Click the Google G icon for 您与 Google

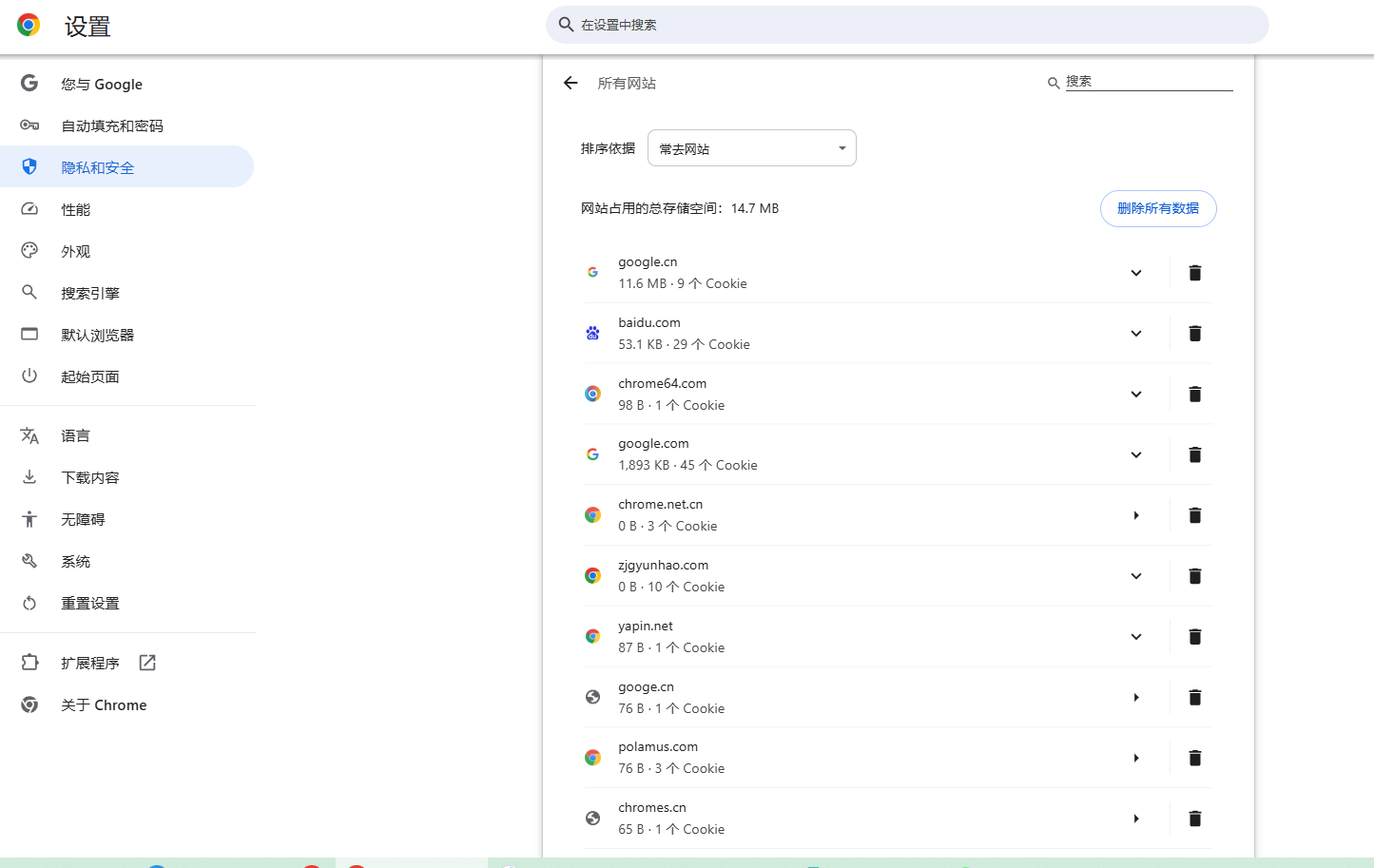[x=29, y=84]
